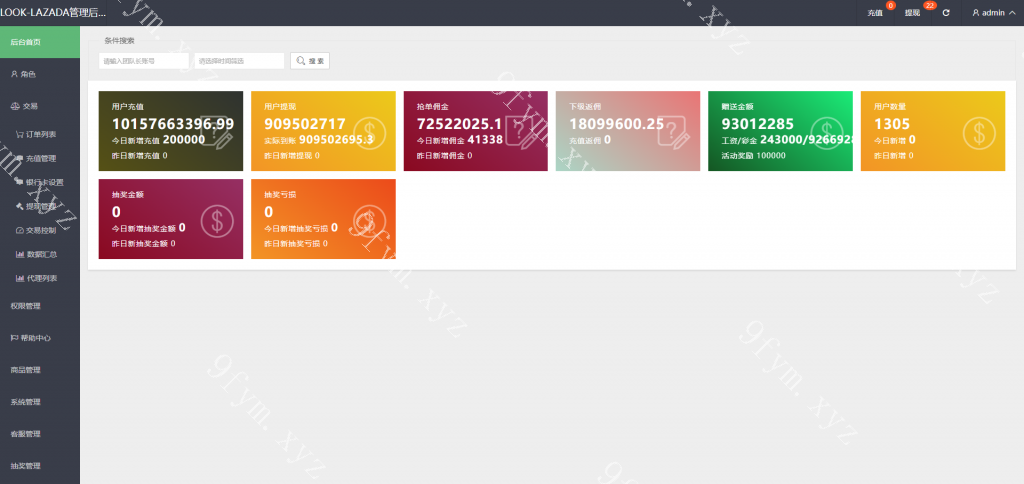
Task: Click the refresh icon in top bar
Action: click(x=946, y=13)
